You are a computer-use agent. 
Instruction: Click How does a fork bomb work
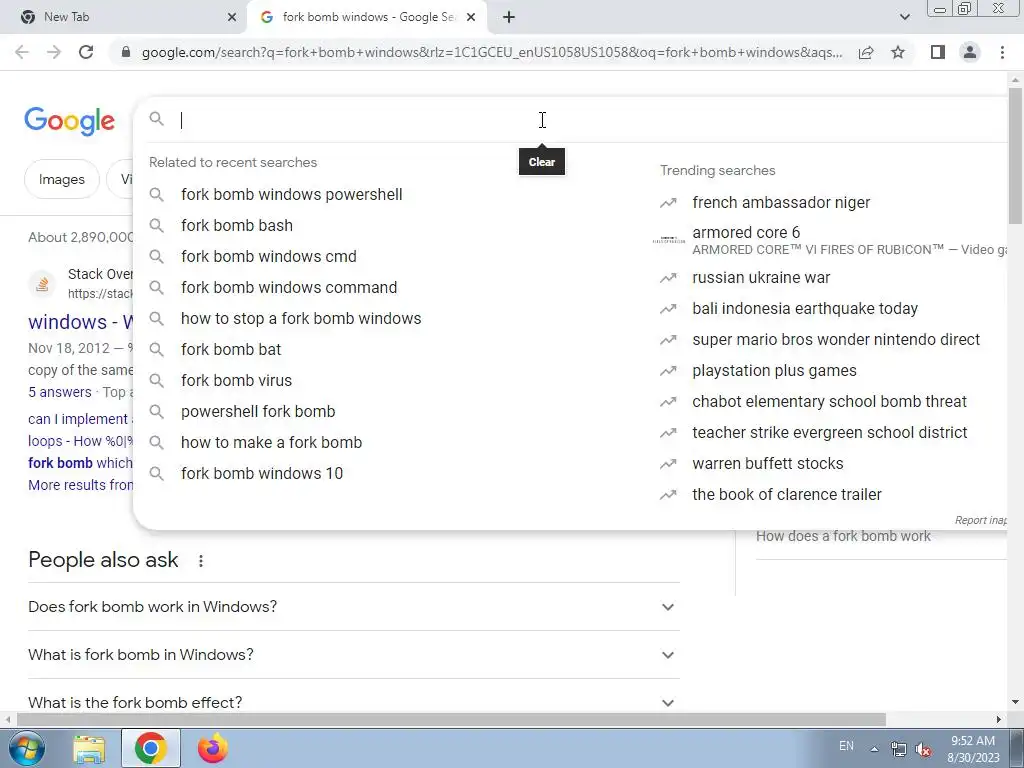tap(843, 536)
